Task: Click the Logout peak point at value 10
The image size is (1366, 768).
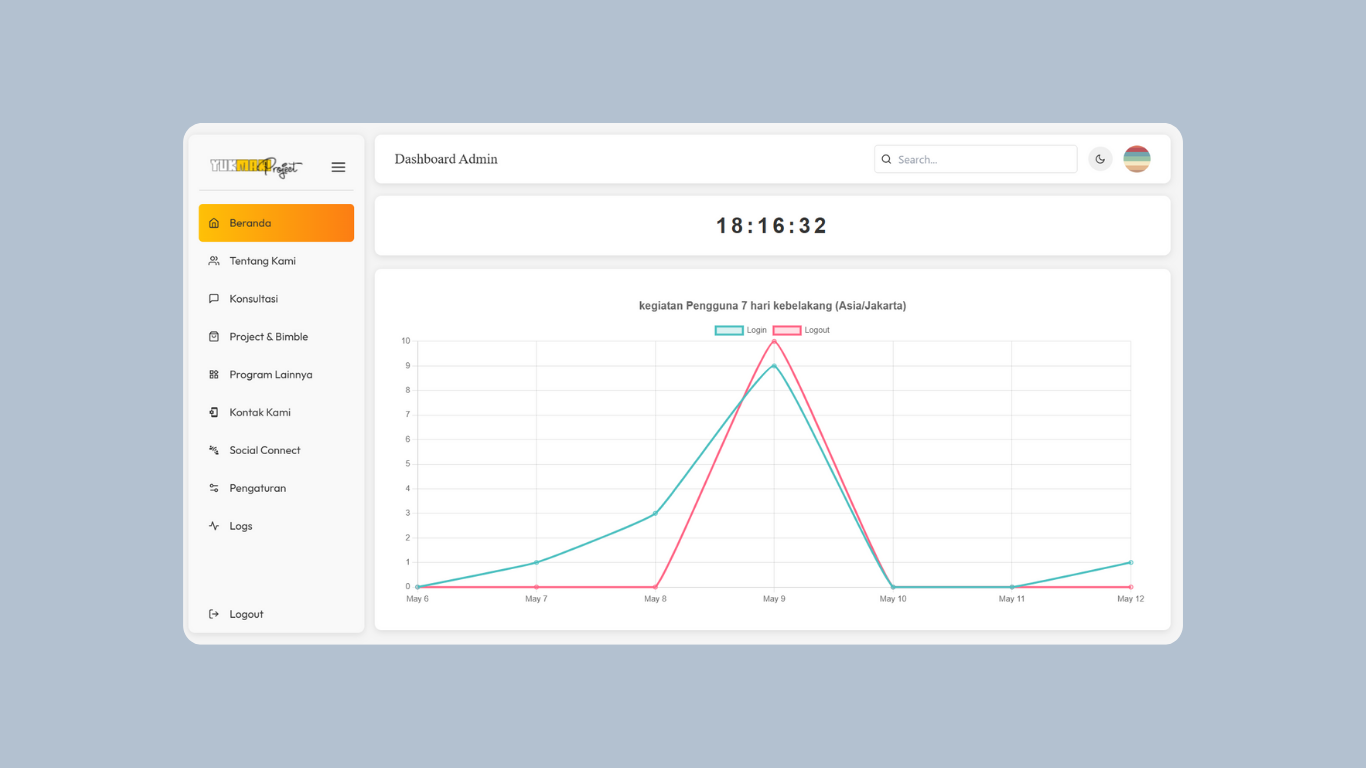Action: 774,341
